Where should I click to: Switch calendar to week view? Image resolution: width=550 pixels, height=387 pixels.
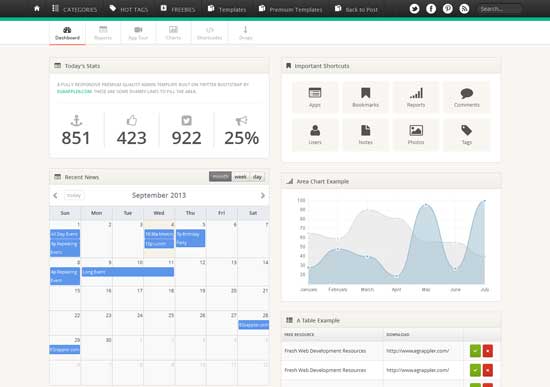tap(241, 176)
